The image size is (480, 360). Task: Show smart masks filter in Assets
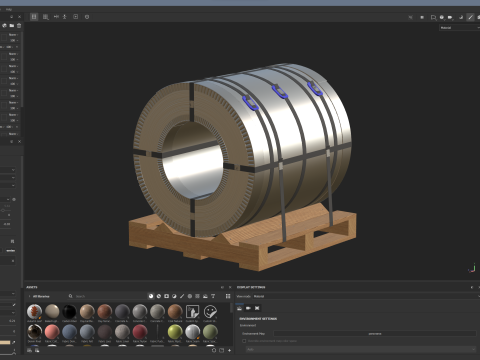pos(166,296)
